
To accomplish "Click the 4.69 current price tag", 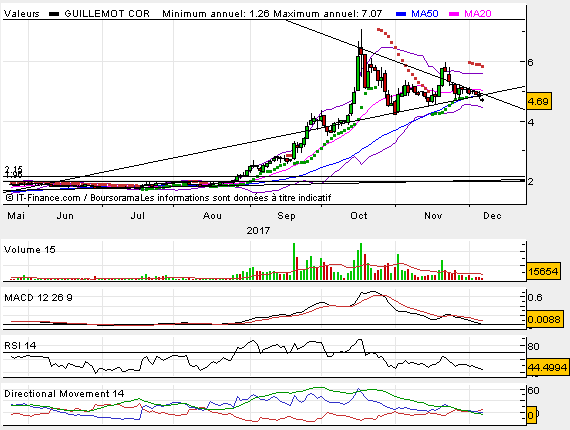I will [539, 101].
